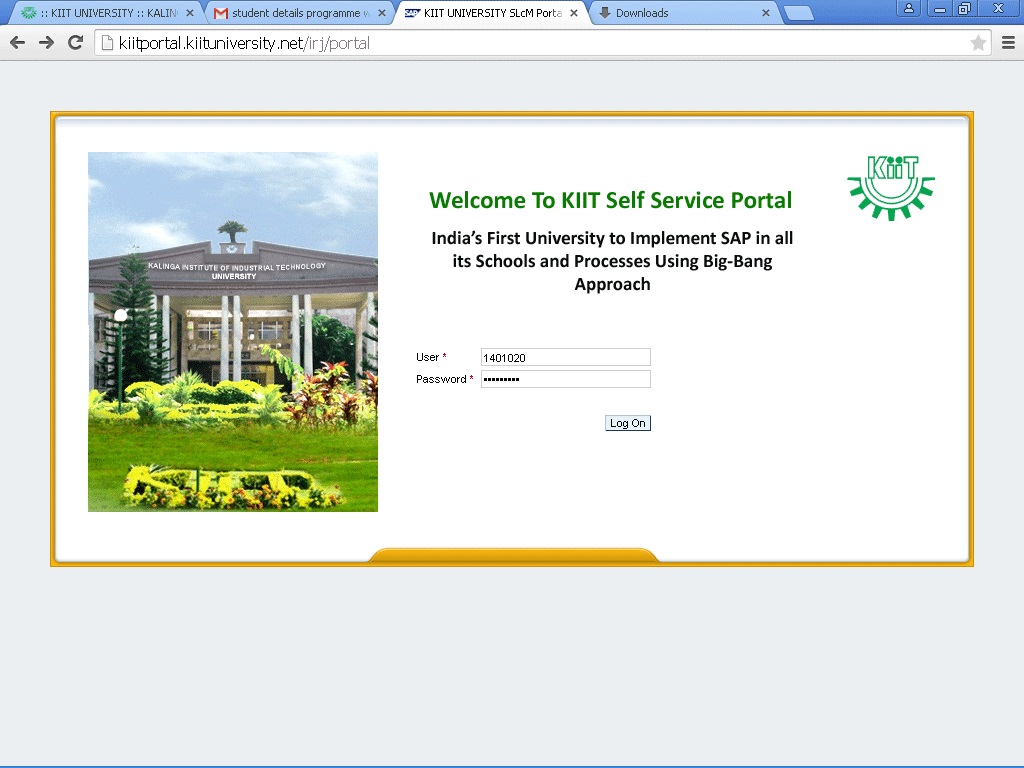Click the back navigation arrow
The image size is (1024, 768).
pos(16,42)
